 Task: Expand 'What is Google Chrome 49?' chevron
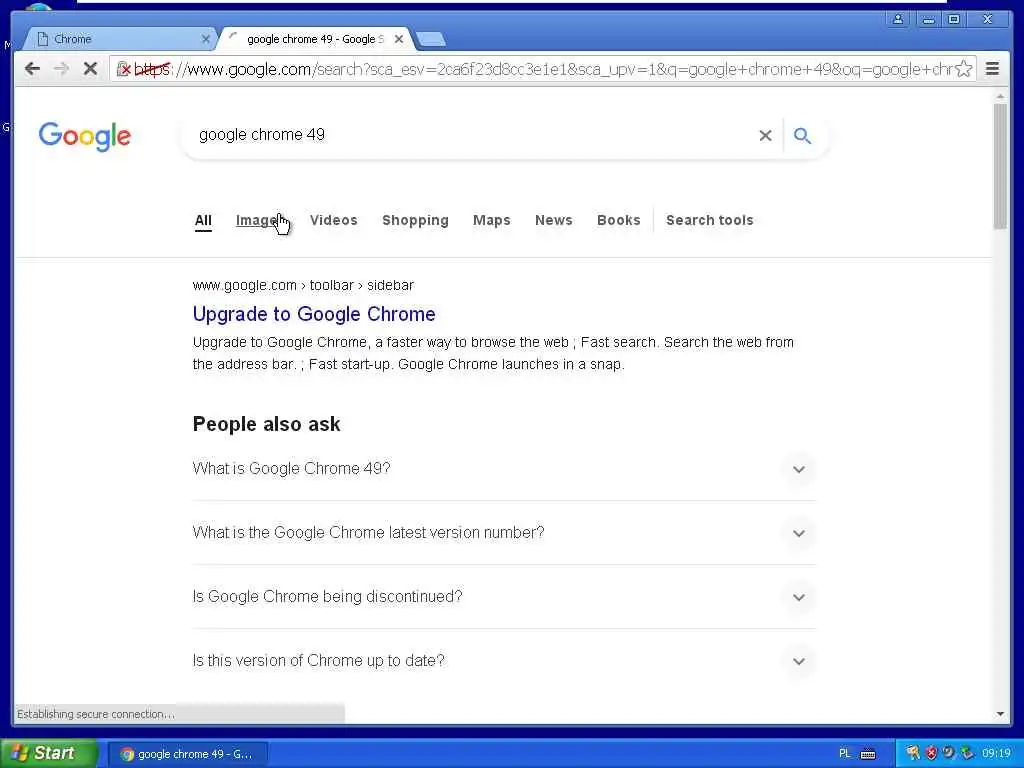(x=798, y=469)
